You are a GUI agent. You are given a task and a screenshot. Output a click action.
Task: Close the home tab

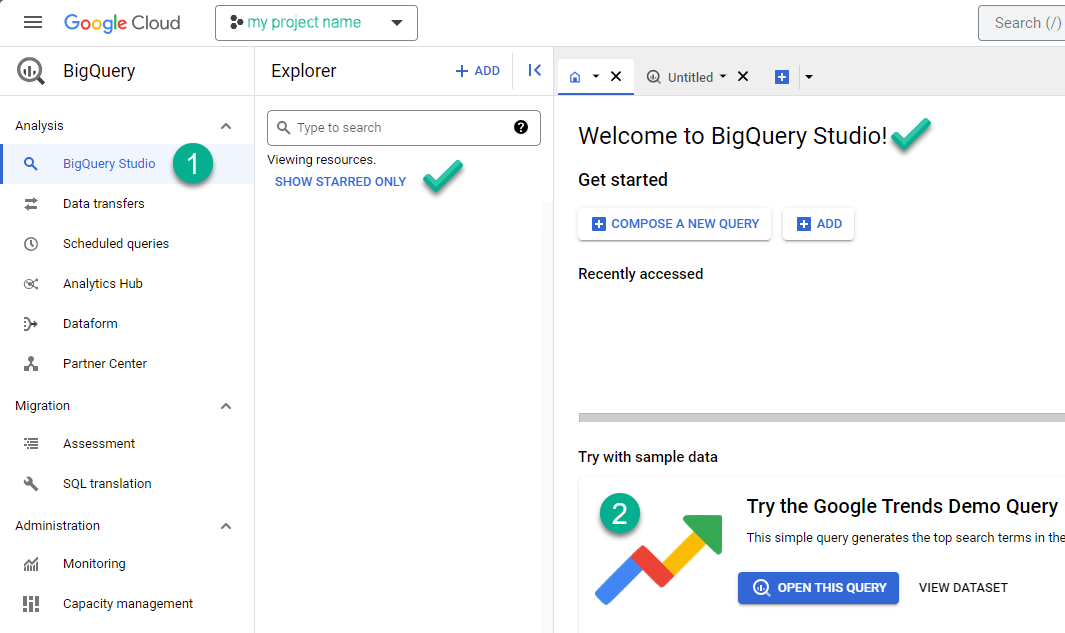pyautogui.click(x=616, y=77)
